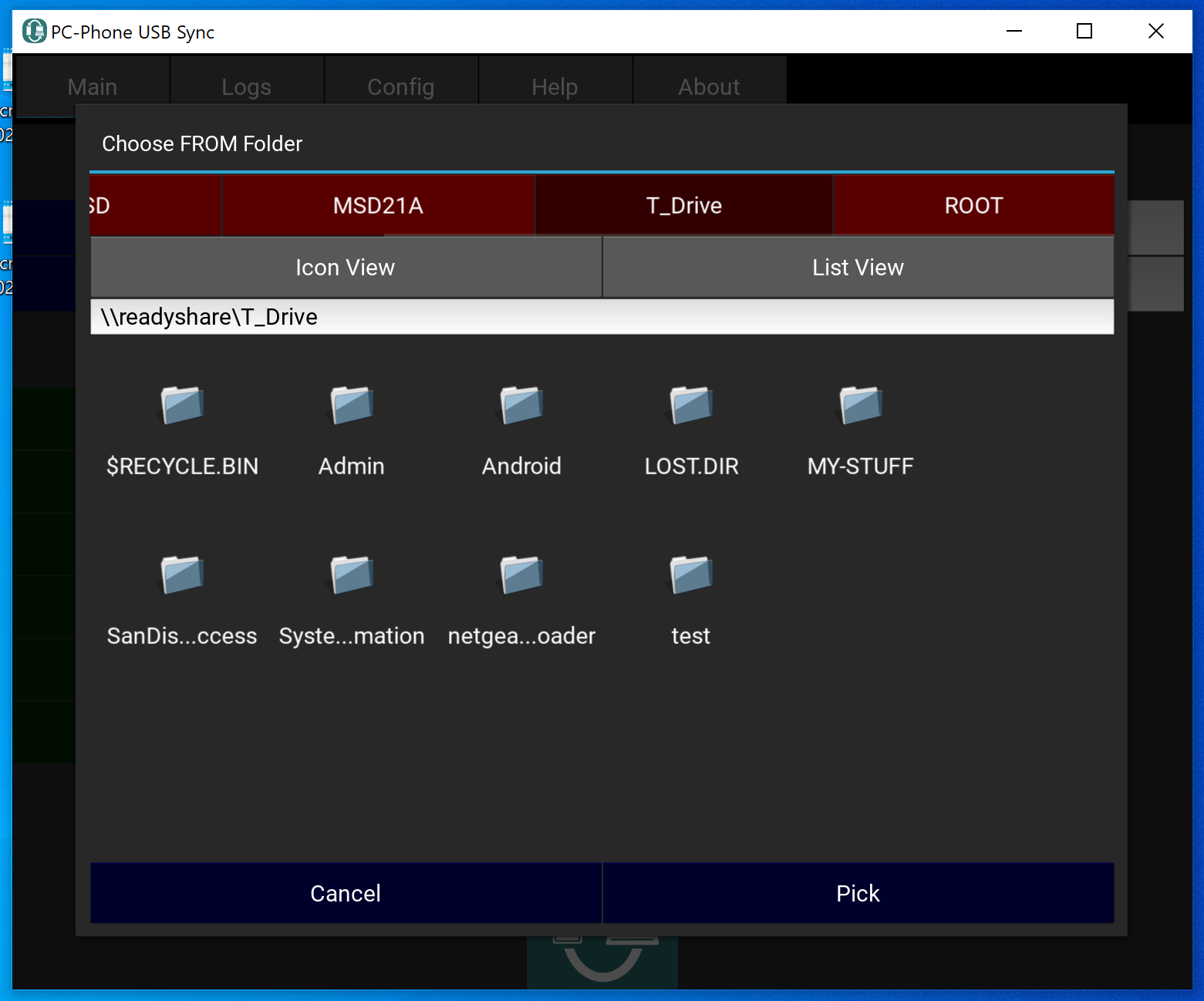Open the test folder icon
This screenshot has width=1204, height=1001.
[691, 575]
